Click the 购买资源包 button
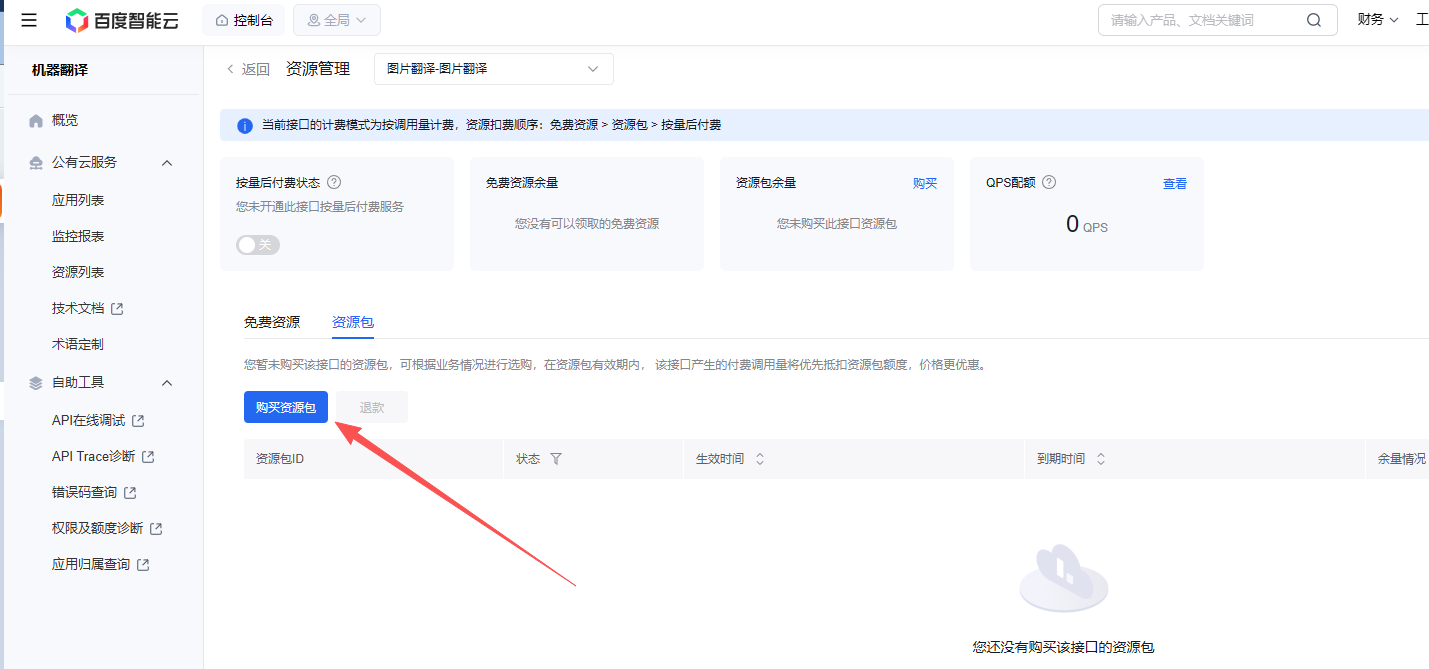This screenshot has height=669, width=1429. 285,407
